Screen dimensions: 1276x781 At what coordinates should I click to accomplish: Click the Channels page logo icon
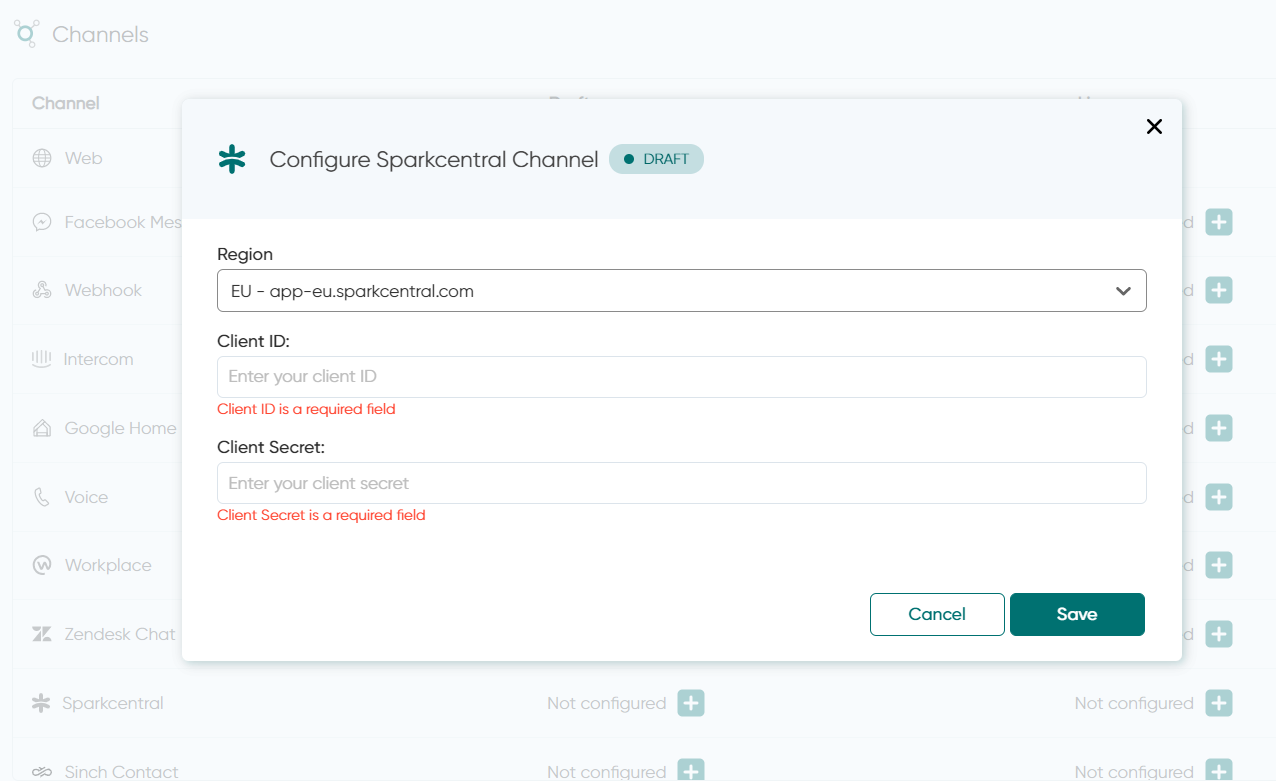pyautogui.click(x=26, y=33)
